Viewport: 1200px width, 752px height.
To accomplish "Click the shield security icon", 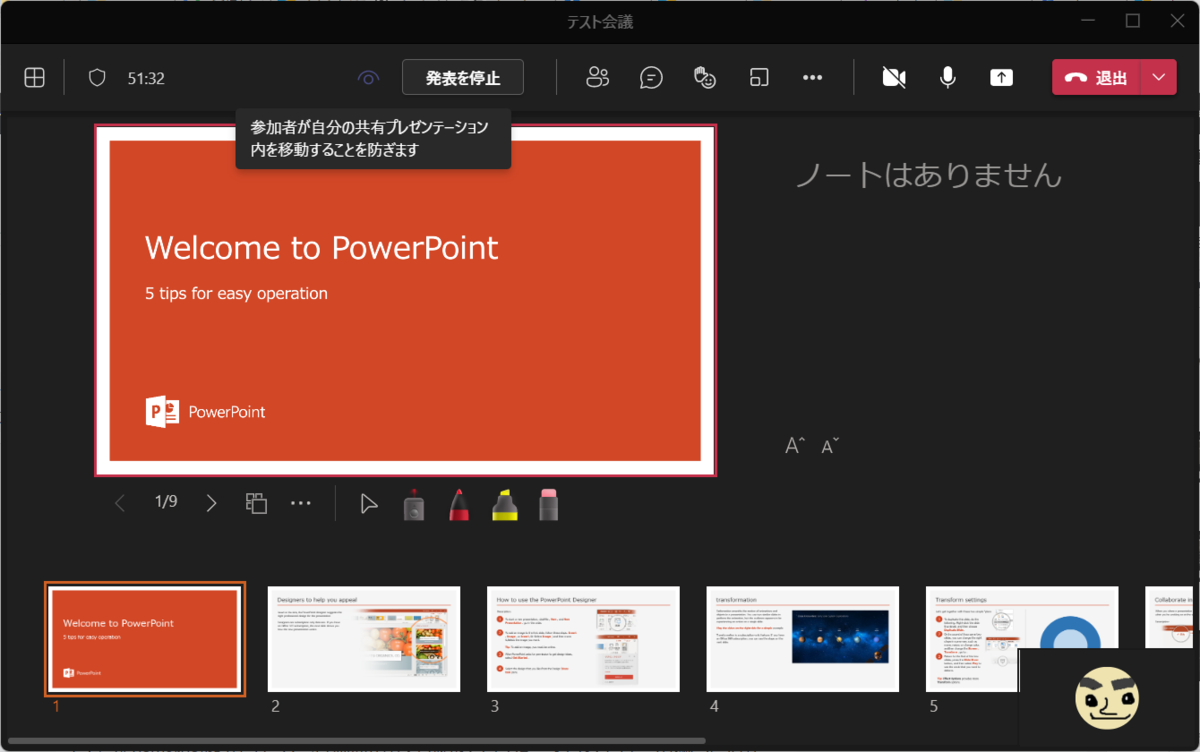I will [97, 78].
